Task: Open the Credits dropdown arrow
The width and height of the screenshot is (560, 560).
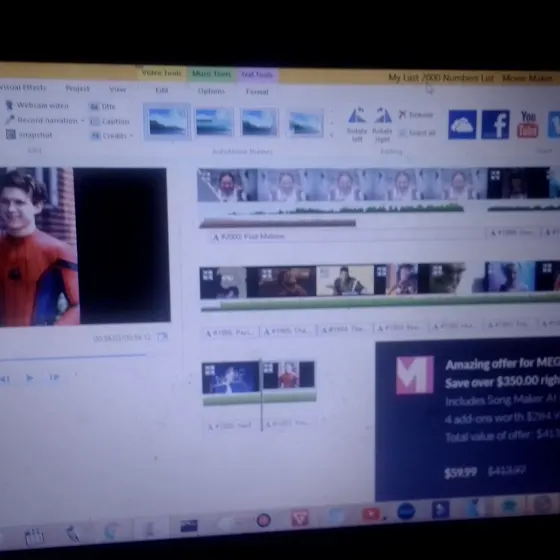Action: pyautogui.click(x=131, y=136)
